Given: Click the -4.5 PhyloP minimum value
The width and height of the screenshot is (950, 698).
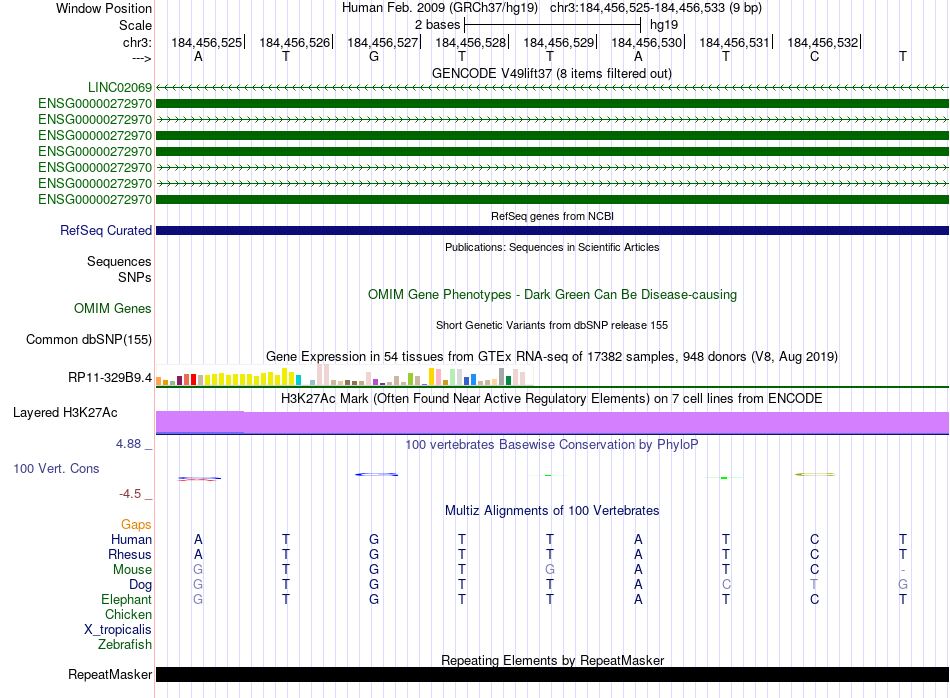Looking at the screenshot, I should click(x=130, y=494).
